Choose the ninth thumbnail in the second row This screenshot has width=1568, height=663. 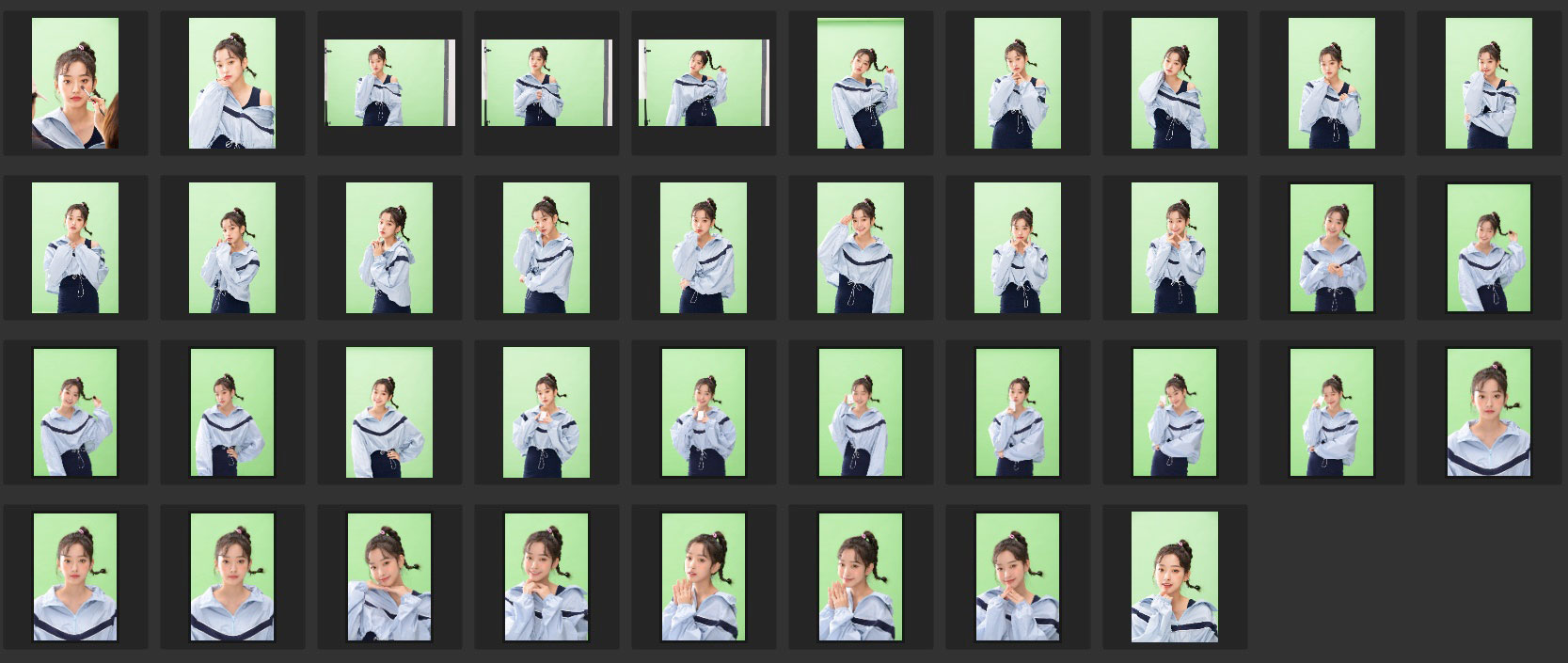click(1332, 247)
